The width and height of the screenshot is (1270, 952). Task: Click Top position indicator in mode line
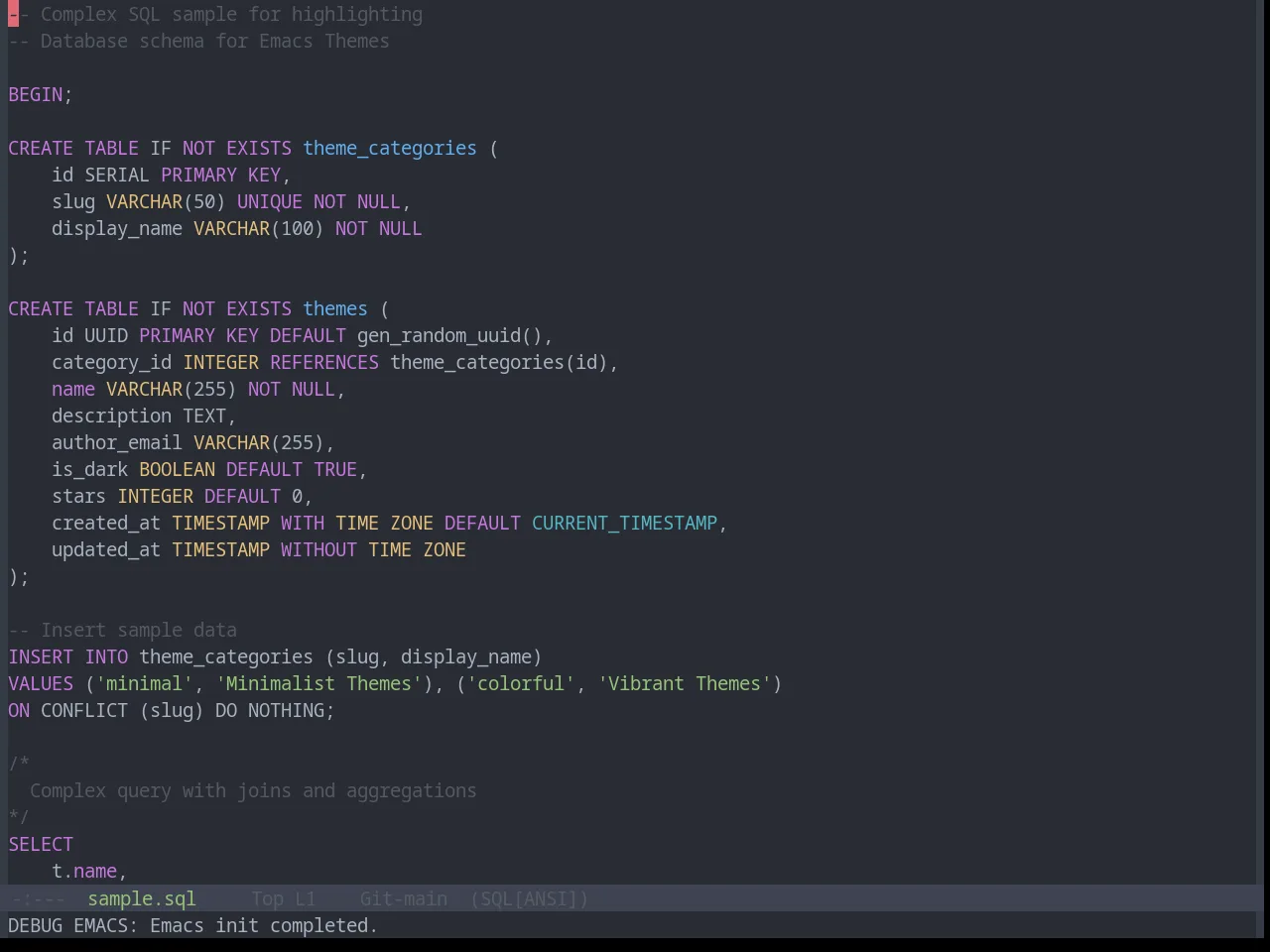click(x=267, y=898)
